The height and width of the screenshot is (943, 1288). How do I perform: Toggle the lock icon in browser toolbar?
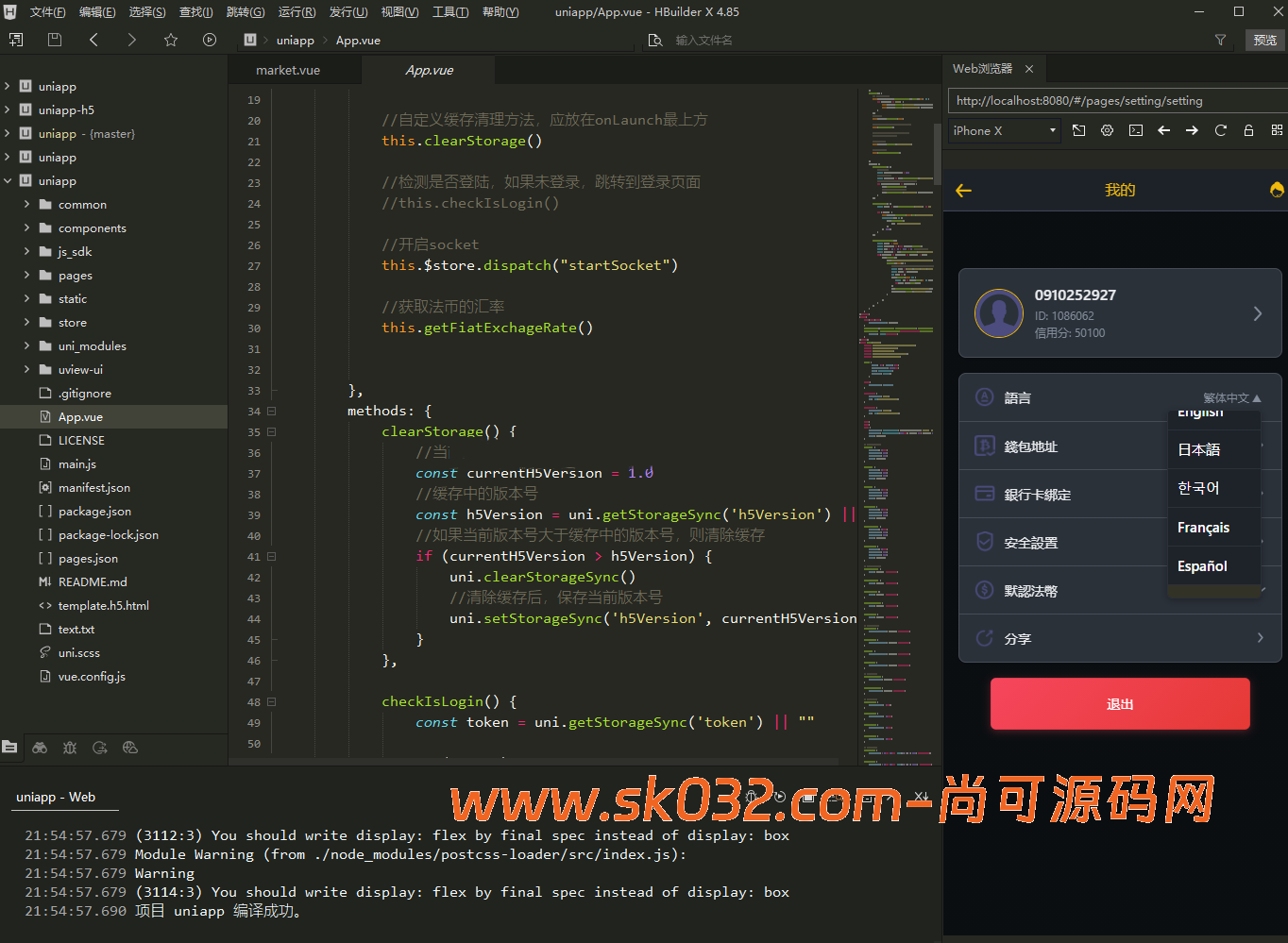coord(1248,130)
